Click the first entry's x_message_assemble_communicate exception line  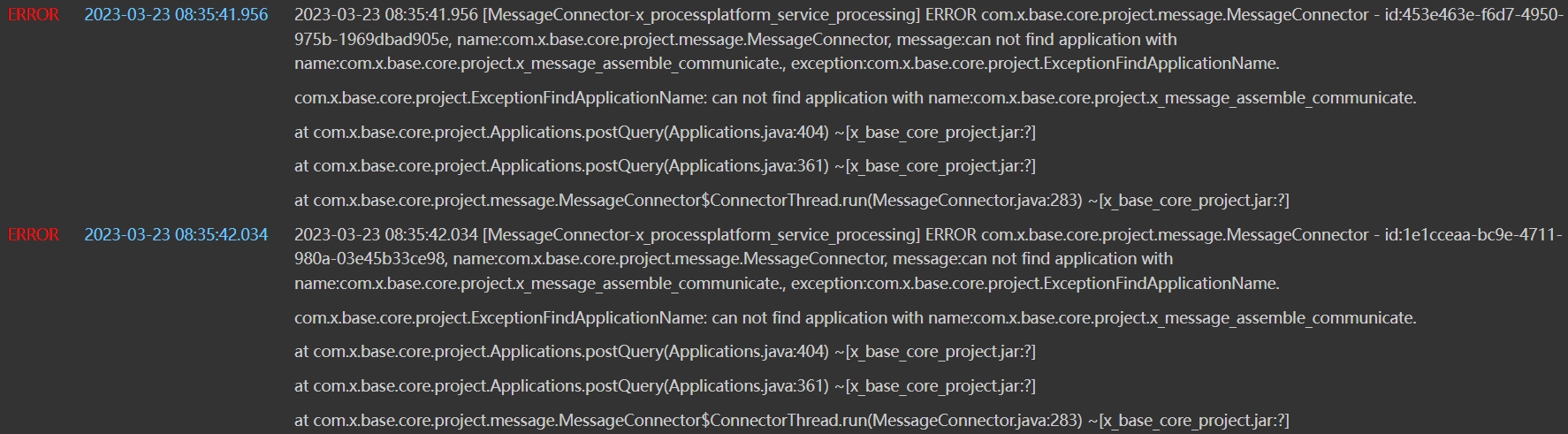point(787,64)
